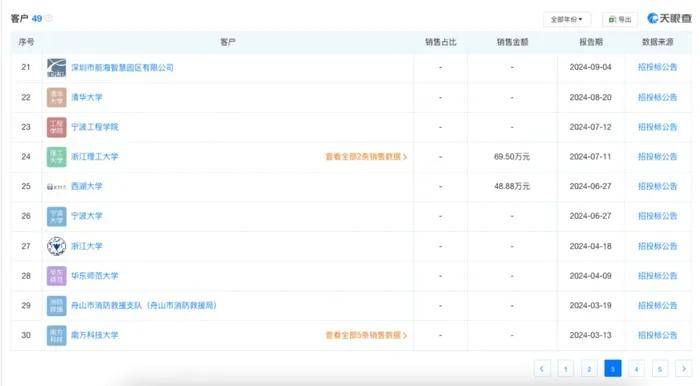Go to the previous page arrow
Image resolution: width=700 pixels, height=386 pixels.
[542, 369]
